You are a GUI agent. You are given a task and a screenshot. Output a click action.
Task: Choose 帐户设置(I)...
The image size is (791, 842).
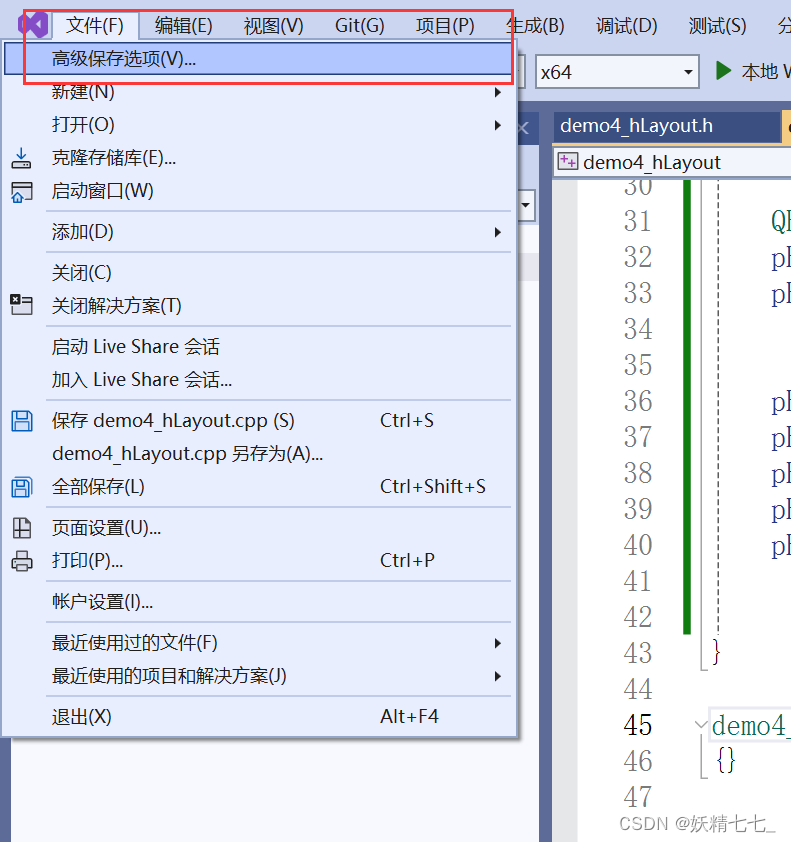pyautogui.click(x=258, y=601)
